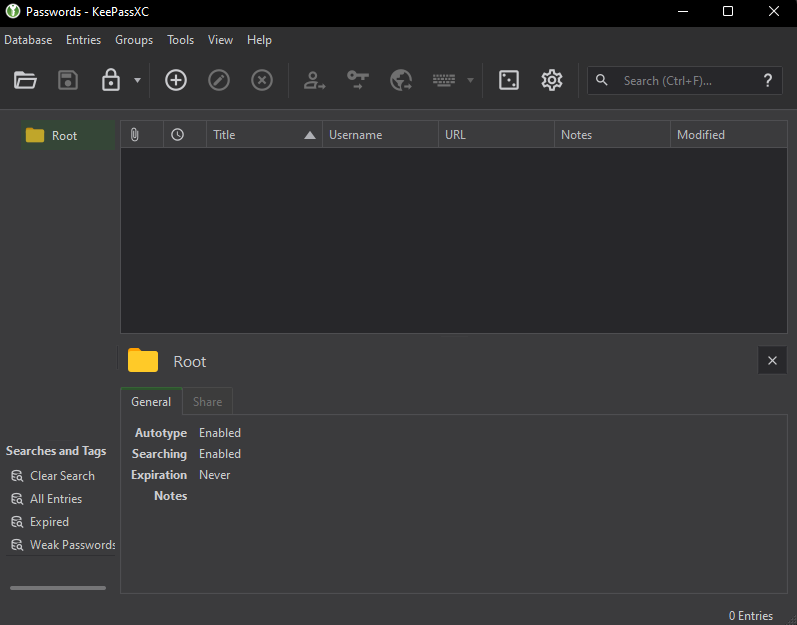The image size is (797, 625).
Task: Sort entries by URL column
Action: [496, 135]
